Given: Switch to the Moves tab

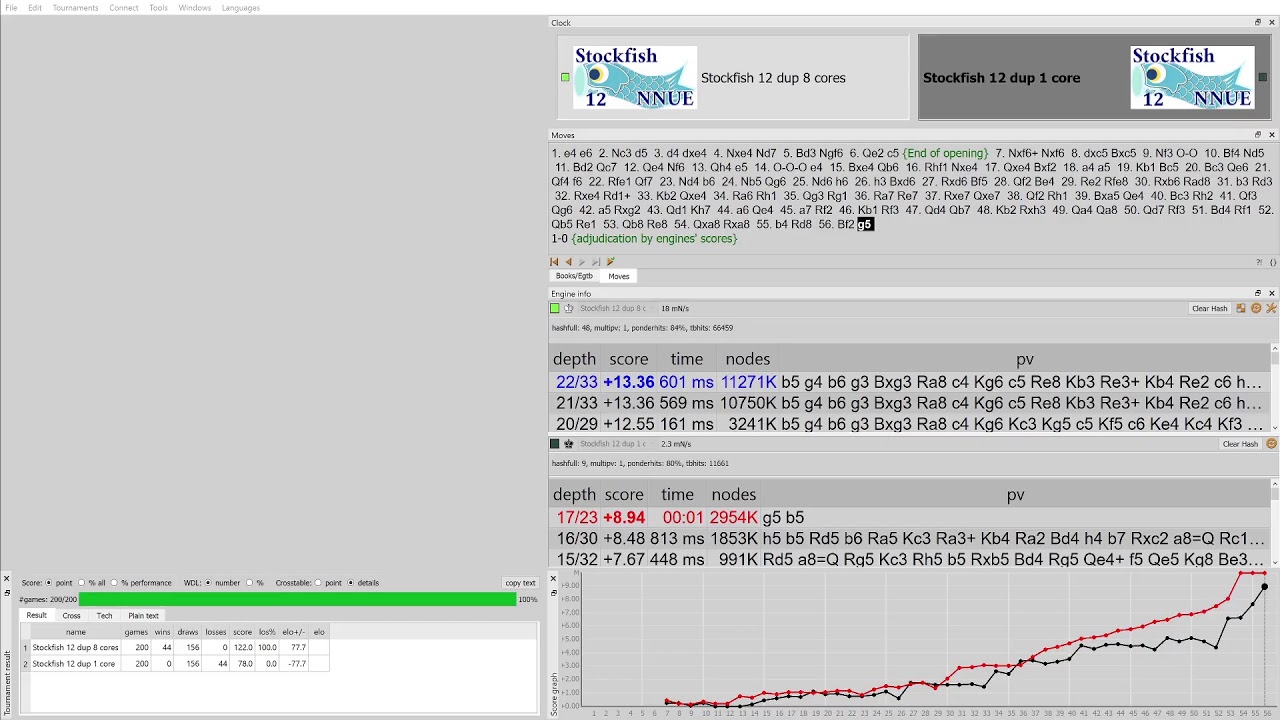Looking at the screenshot, I should [619, 276].
